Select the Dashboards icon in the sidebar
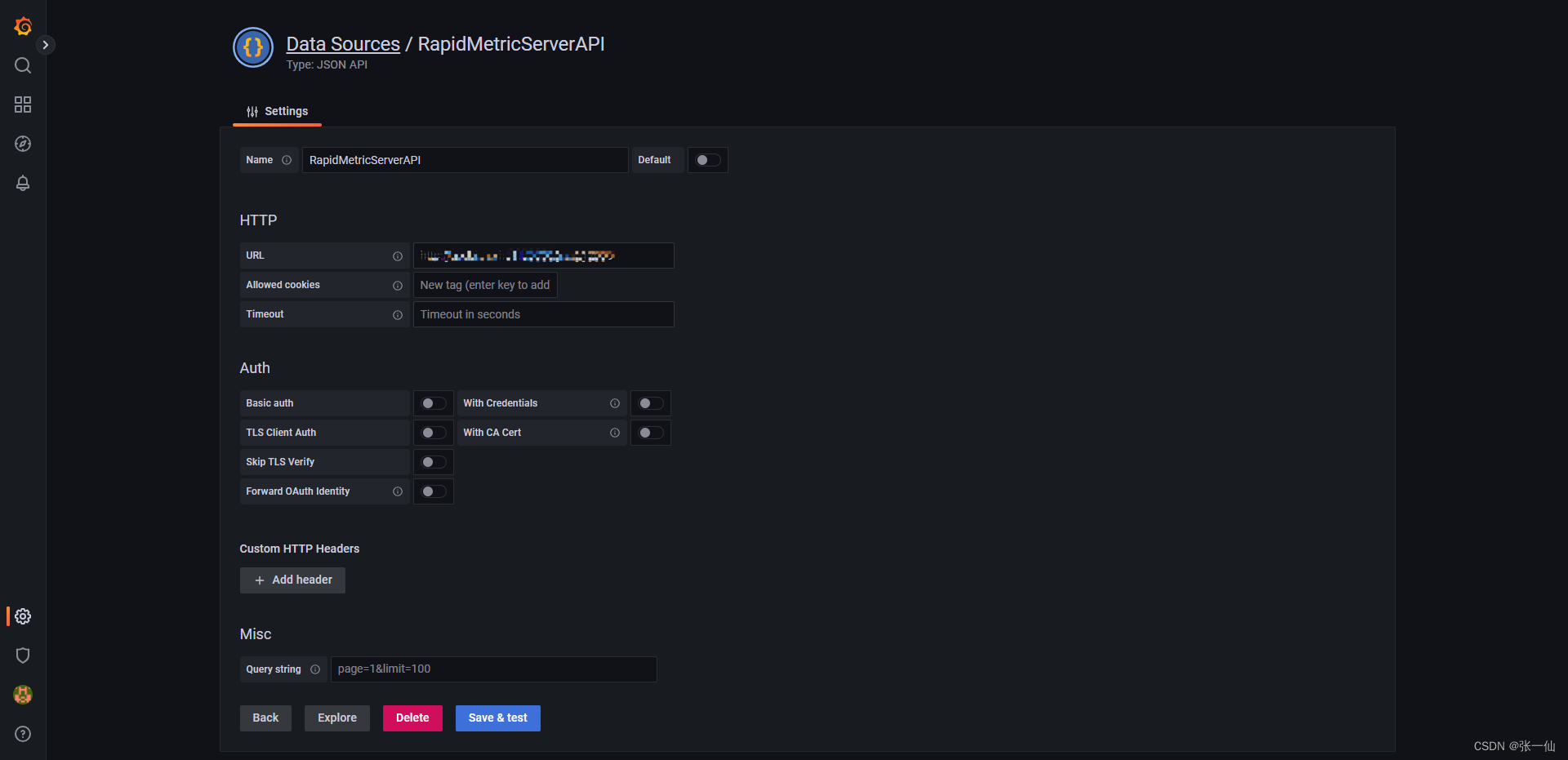Viewport: 1568px width, 760px height. pos(22,104)
